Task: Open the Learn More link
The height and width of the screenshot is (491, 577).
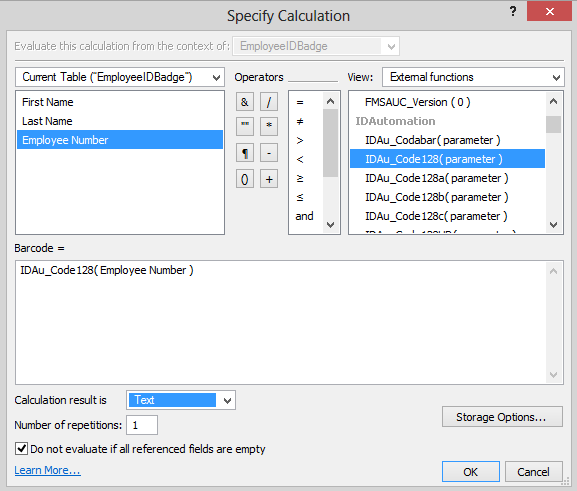Action: [x=47, y=470]
